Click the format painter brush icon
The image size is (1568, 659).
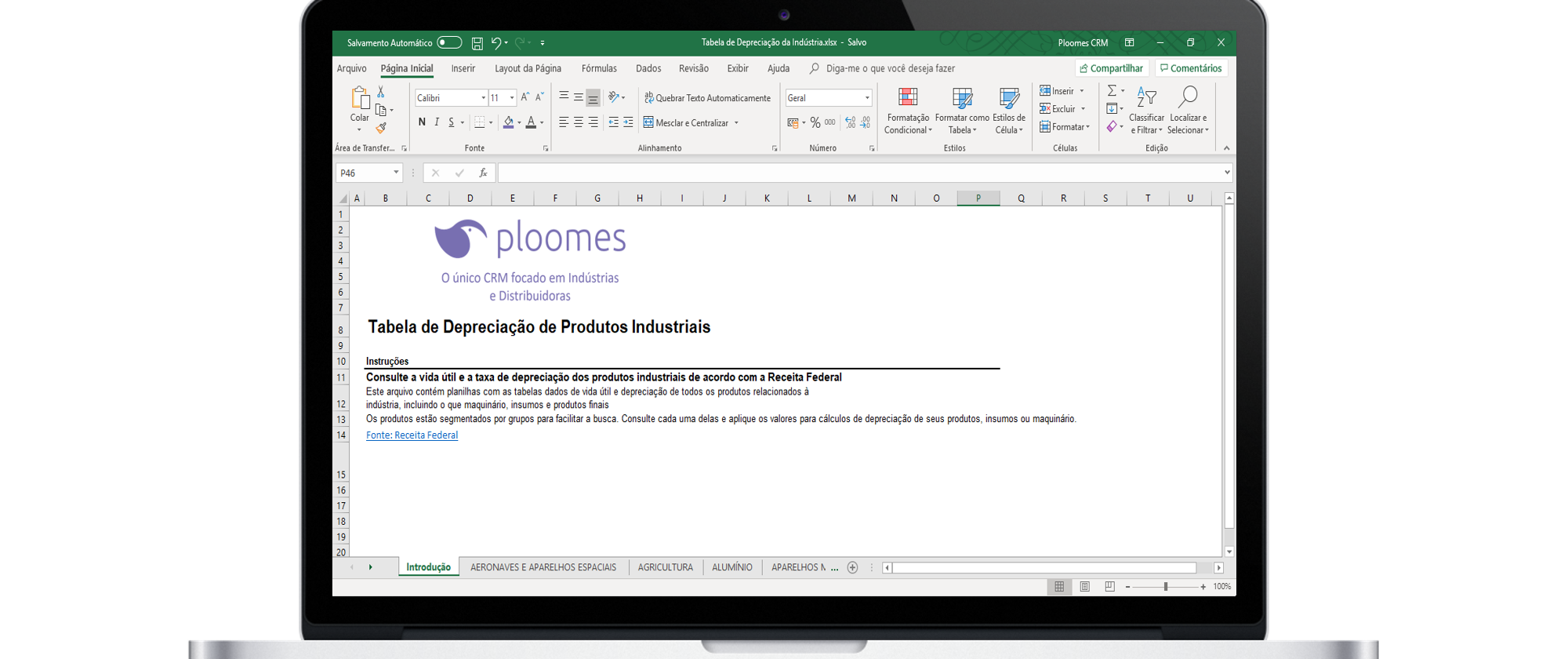tap(381, 127)
